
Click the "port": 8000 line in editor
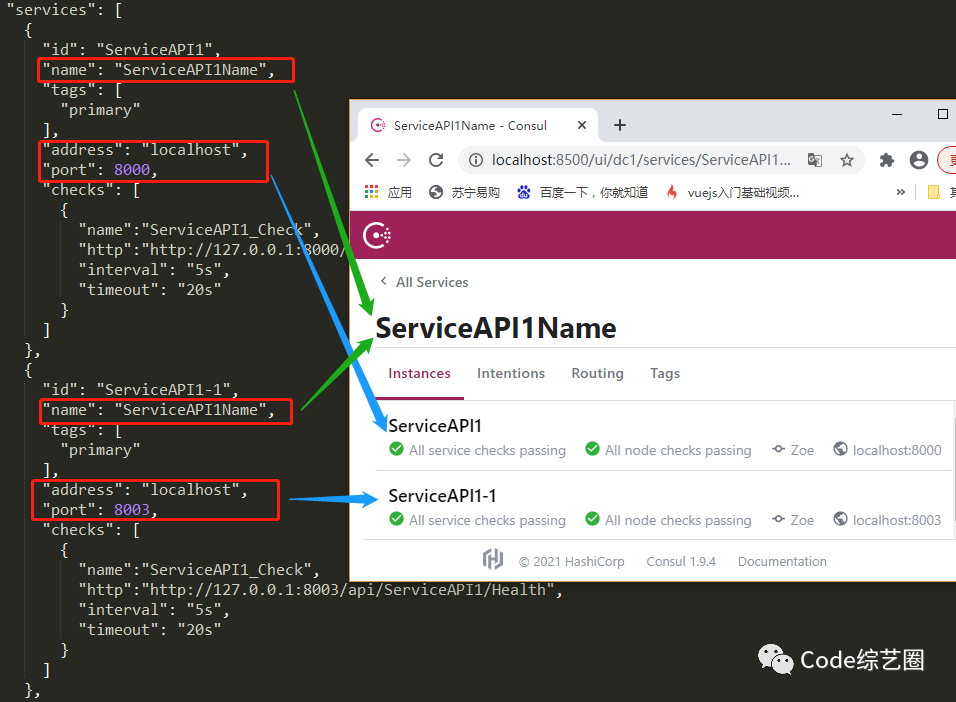point(100,170)
